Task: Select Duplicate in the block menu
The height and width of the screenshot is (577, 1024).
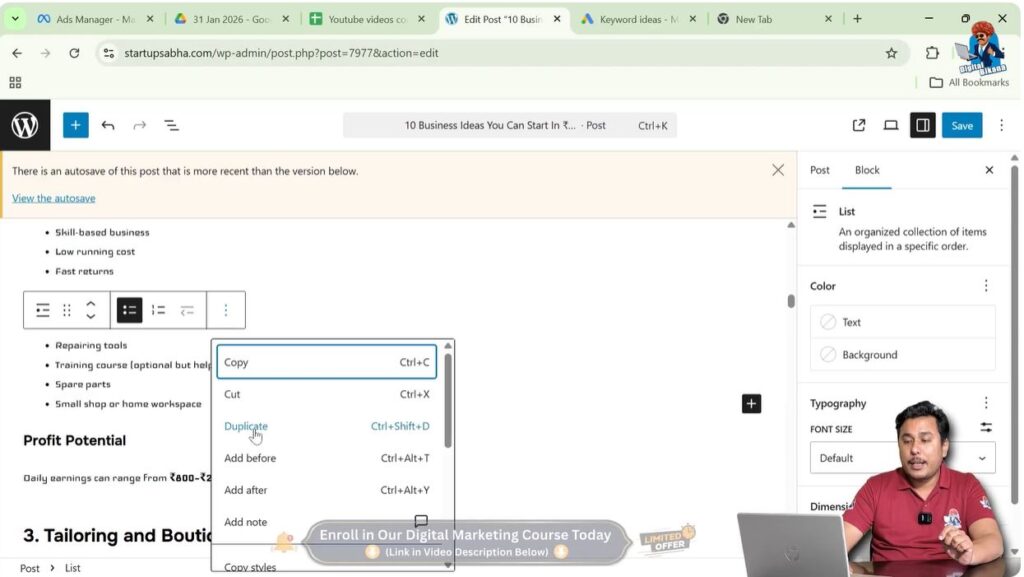Action: [327, 426]
